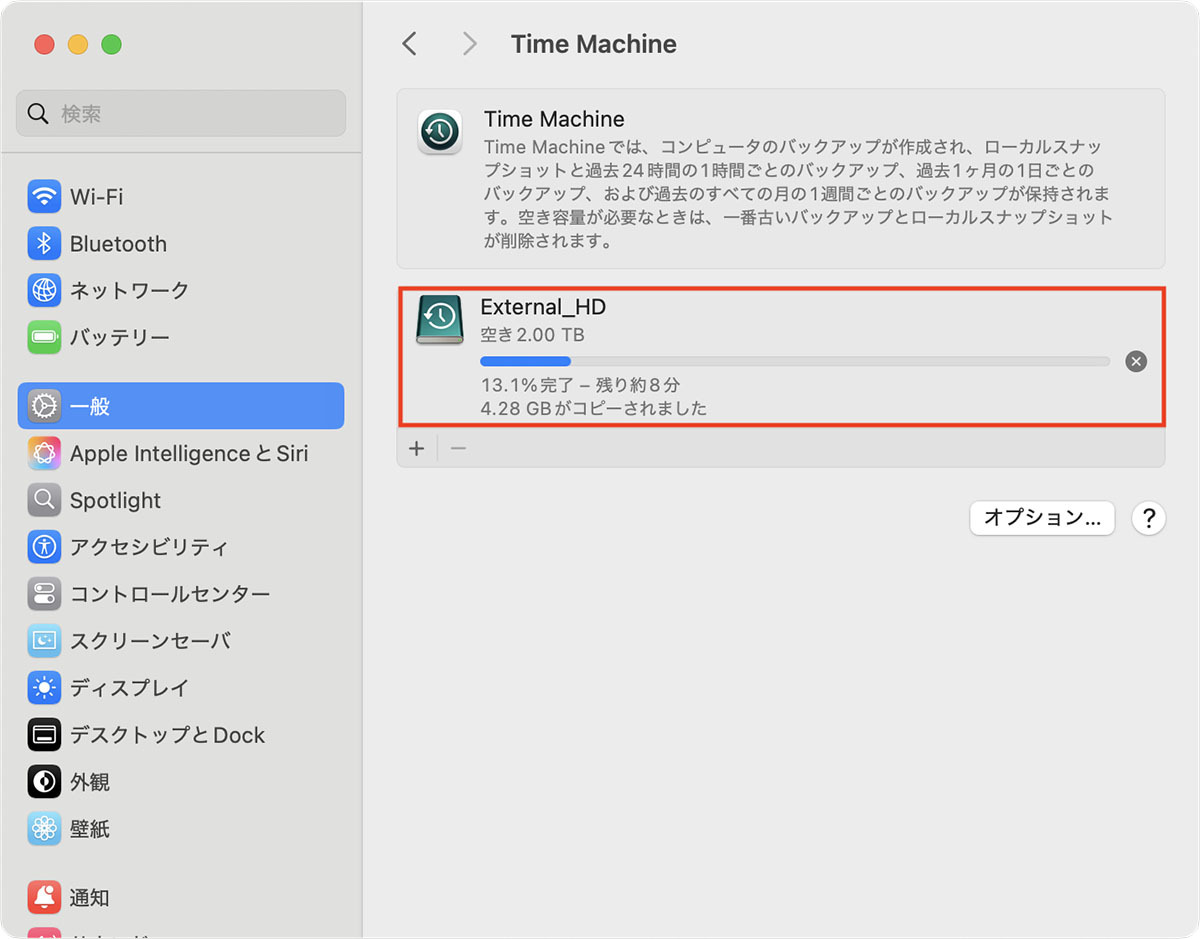Click the スクリーンセーバ icon
Viewport: 1200px width, 939px height.
coord(44,641)
